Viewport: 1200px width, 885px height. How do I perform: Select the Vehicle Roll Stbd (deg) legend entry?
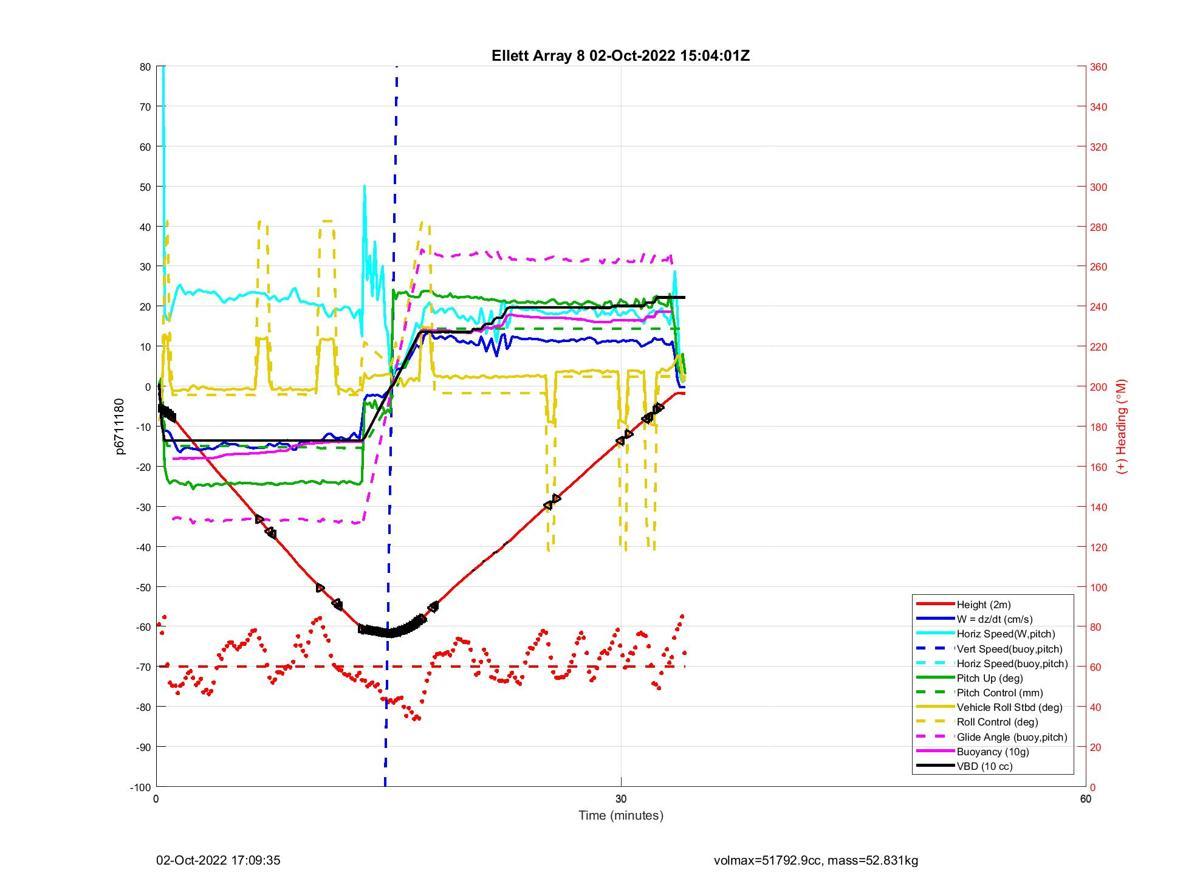point(989,707)
